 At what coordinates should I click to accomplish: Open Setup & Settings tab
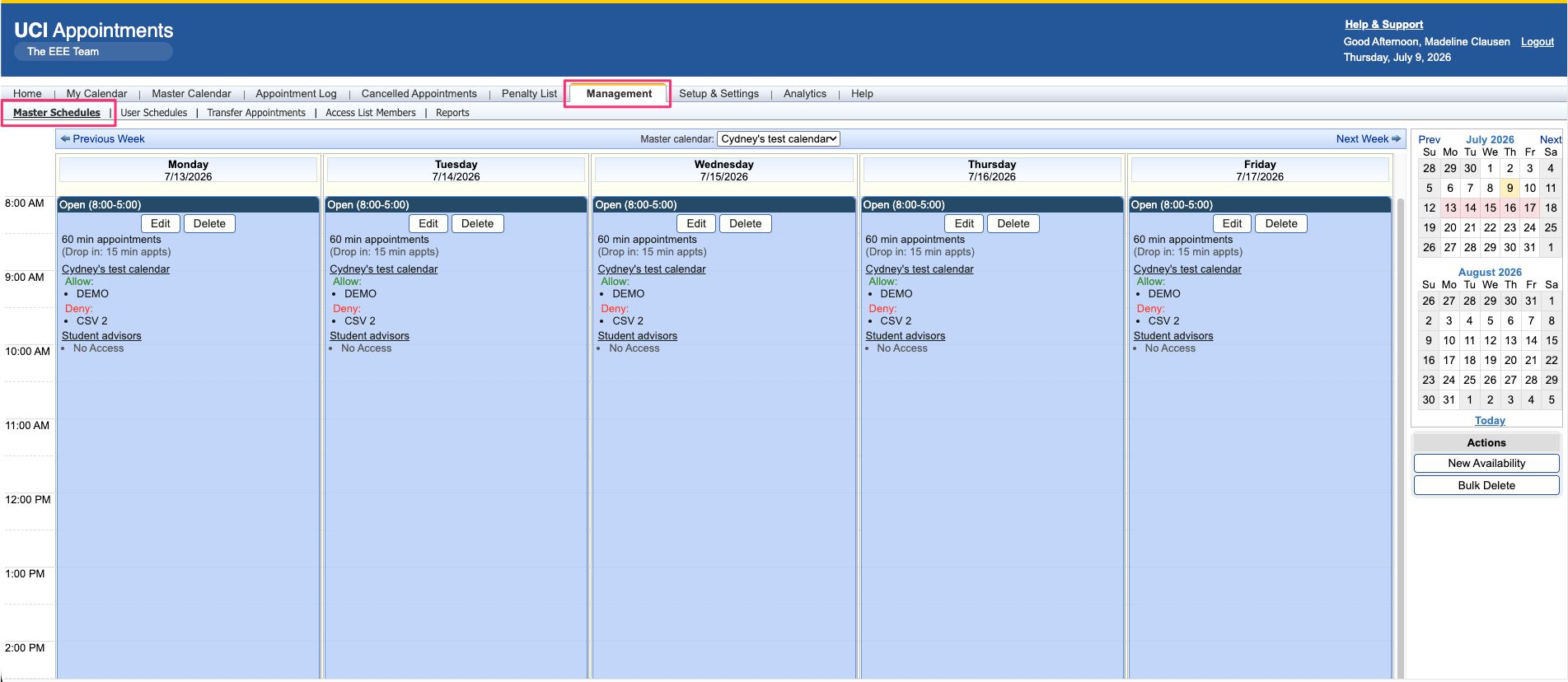[x=718, y=93]
